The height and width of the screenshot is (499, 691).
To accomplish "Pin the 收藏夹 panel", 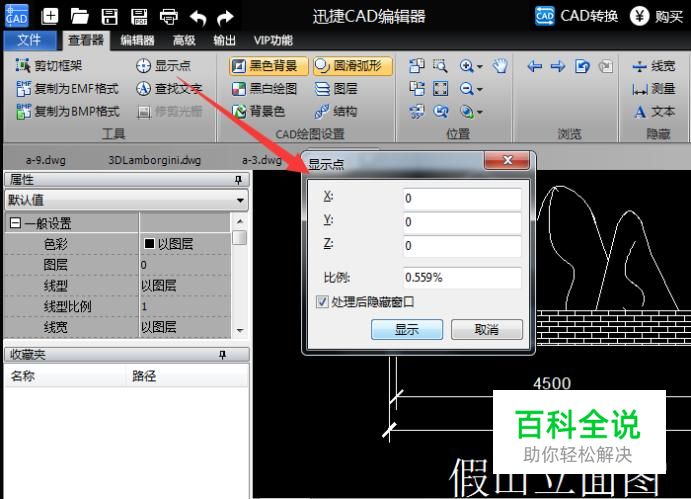I will pyautogui.click(x=223, y=354).
